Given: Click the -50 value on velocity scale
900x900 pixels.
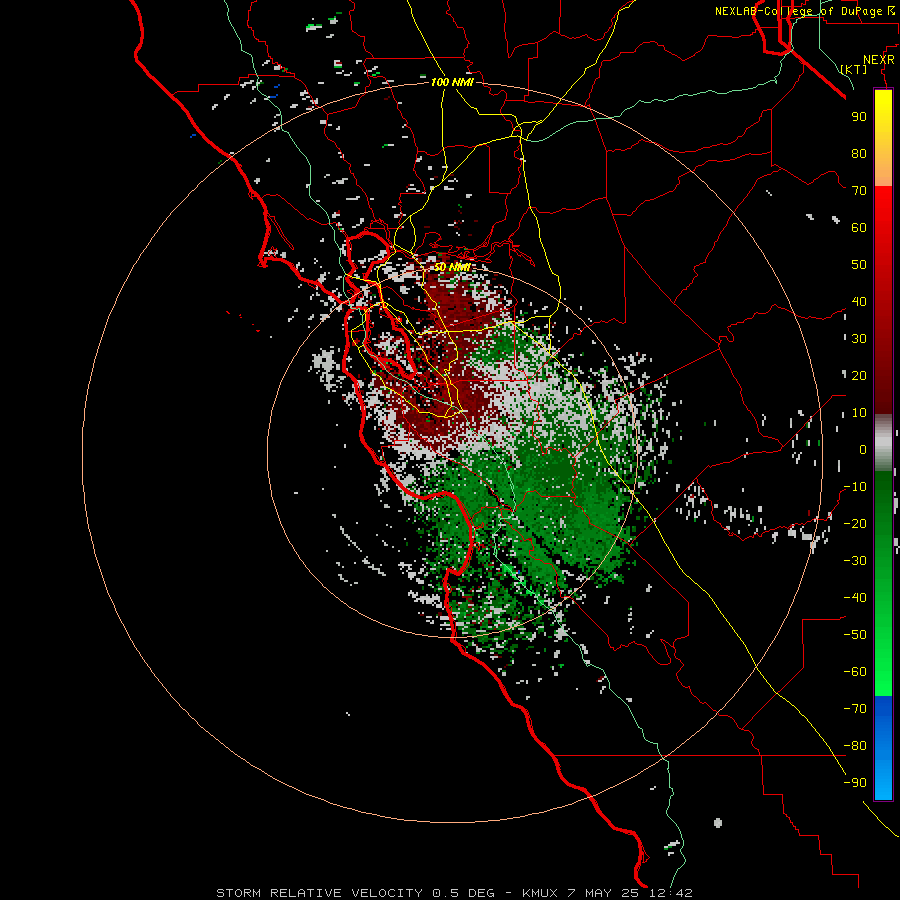Looking at the screenshot, I should click(x=855, y=635).
